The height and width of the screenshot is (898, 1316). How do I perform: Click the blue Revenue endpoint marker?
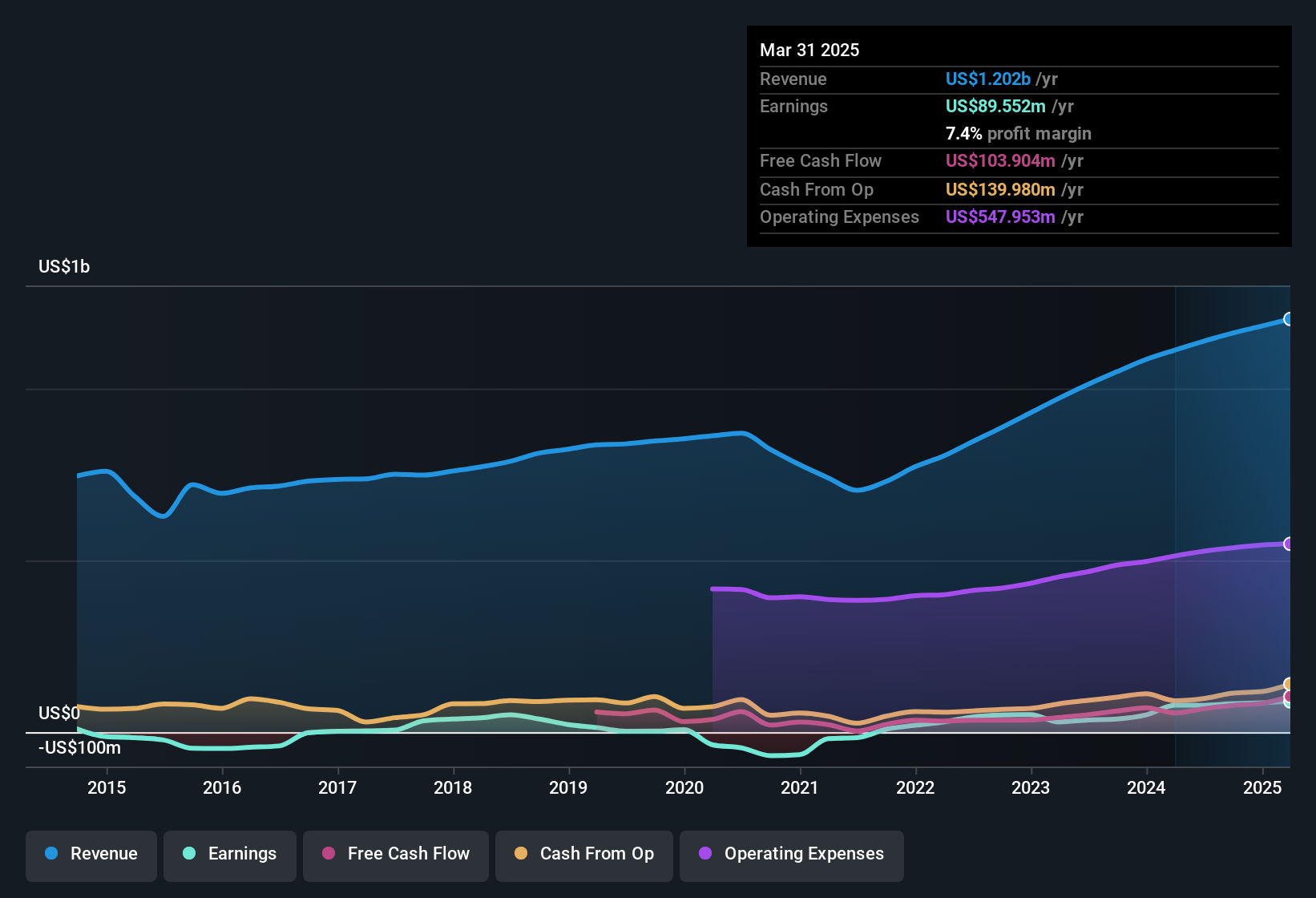pos(1288,319)
